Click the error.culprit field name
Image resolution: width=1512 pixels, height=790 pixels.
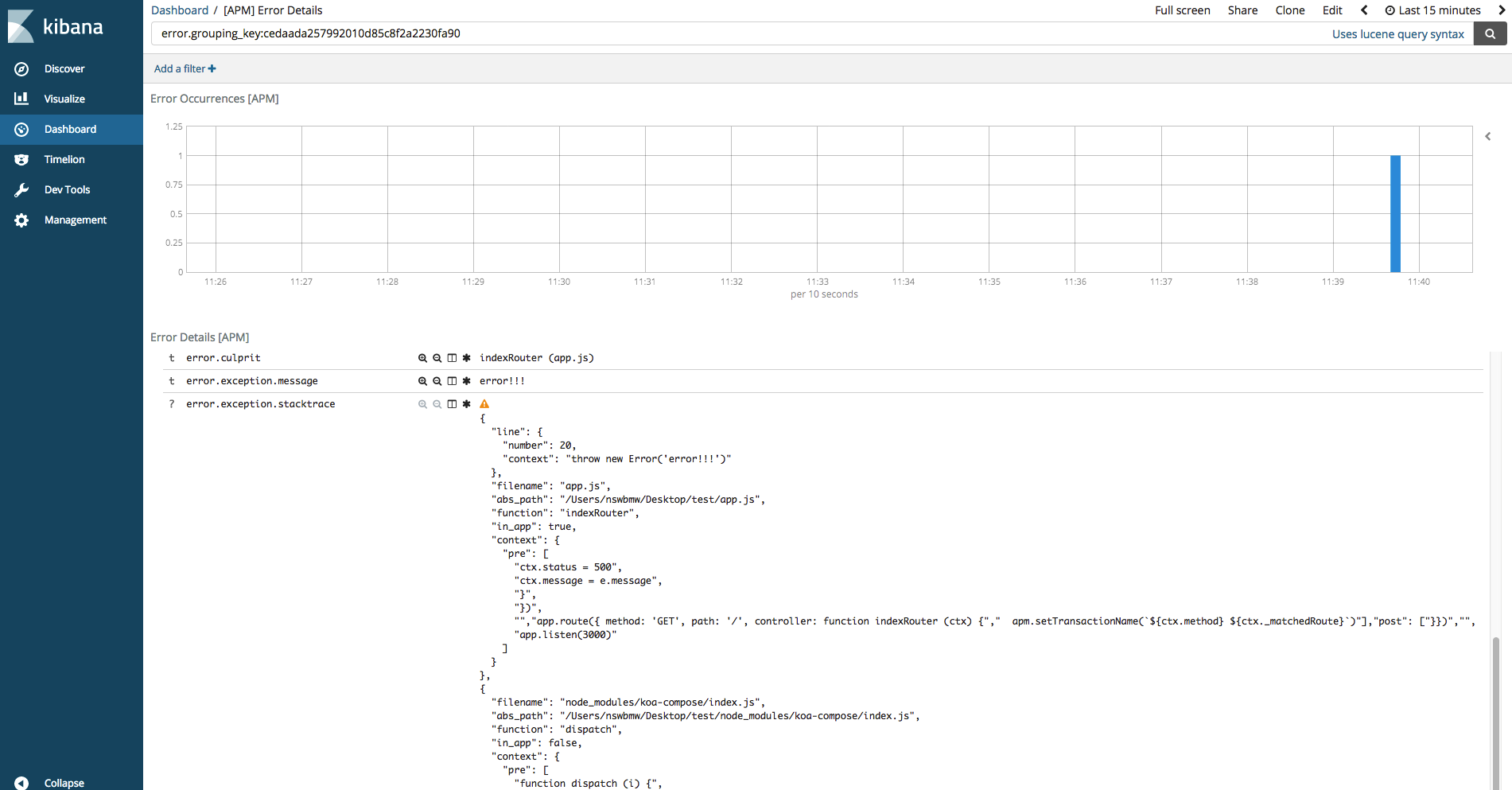click(223, 358)
